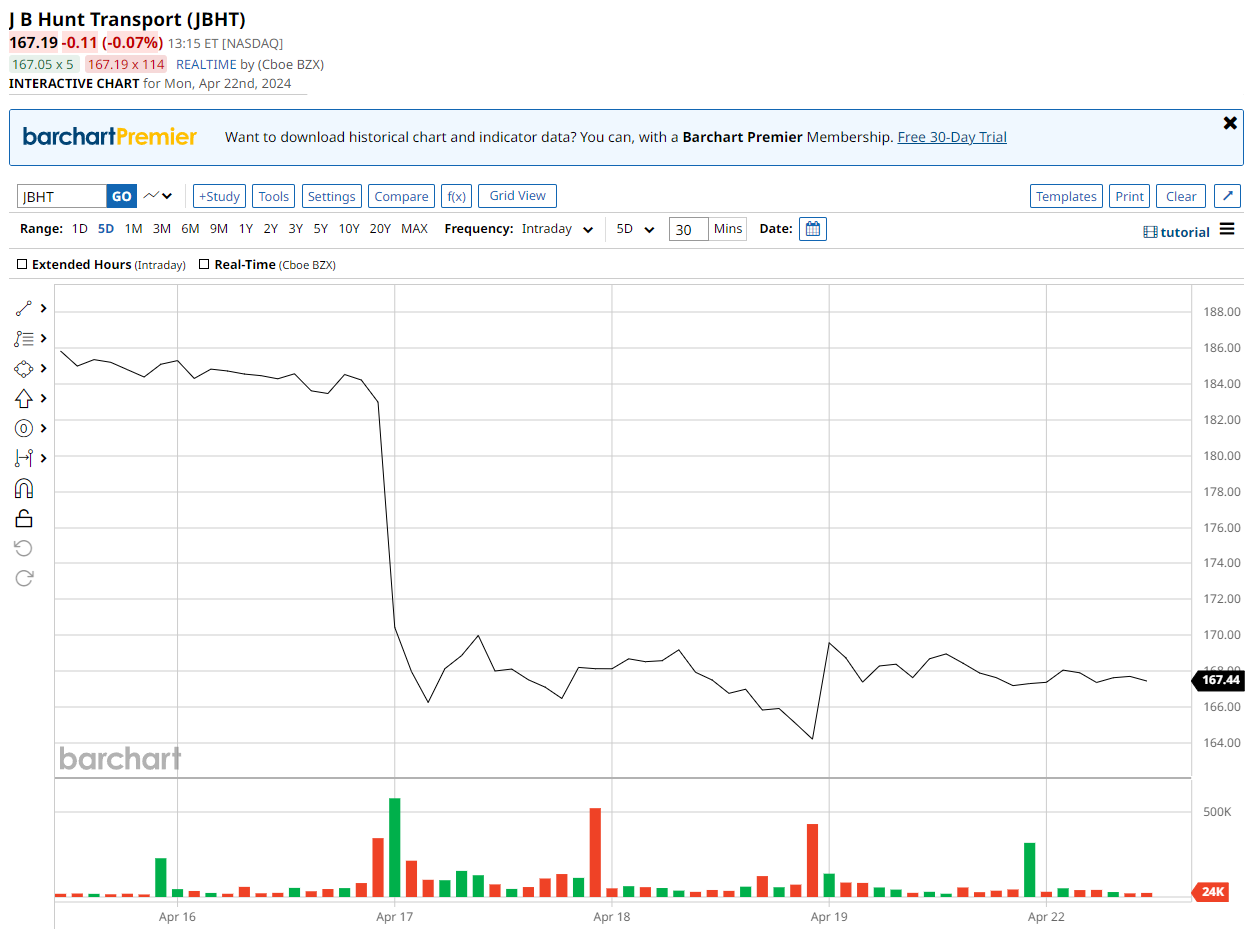1251x941 pixels.
Task: Click the 30 minutes input field
Action: [688, 229]
